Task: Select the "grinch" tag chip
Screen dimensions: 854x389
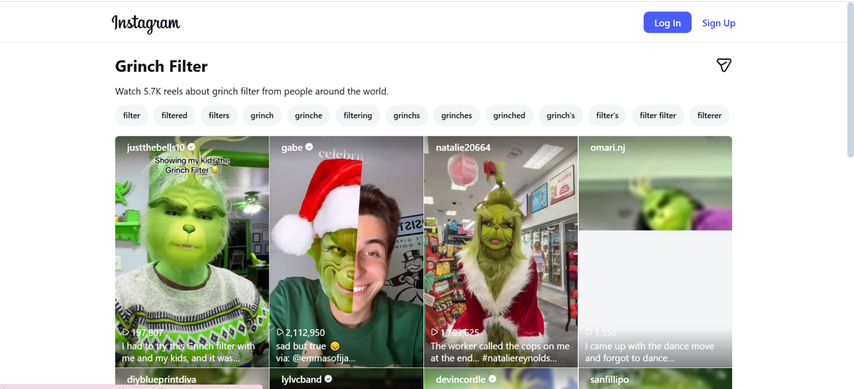Action: click(262, 116)
